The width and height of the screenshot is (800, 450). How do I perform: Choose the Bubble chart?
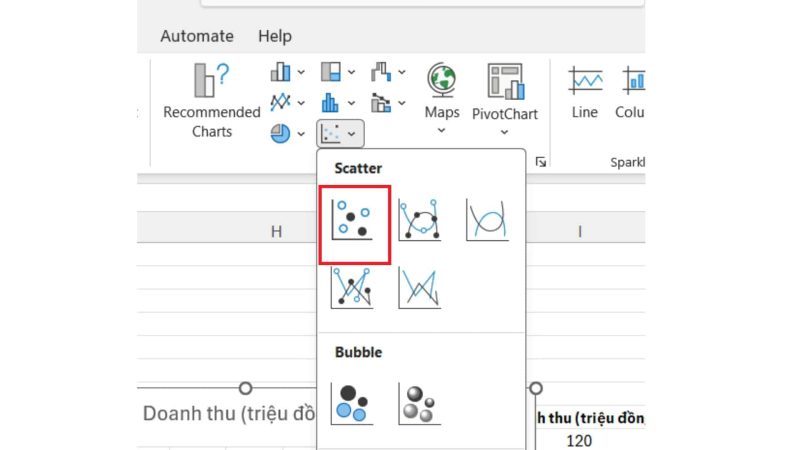[352, 404]
